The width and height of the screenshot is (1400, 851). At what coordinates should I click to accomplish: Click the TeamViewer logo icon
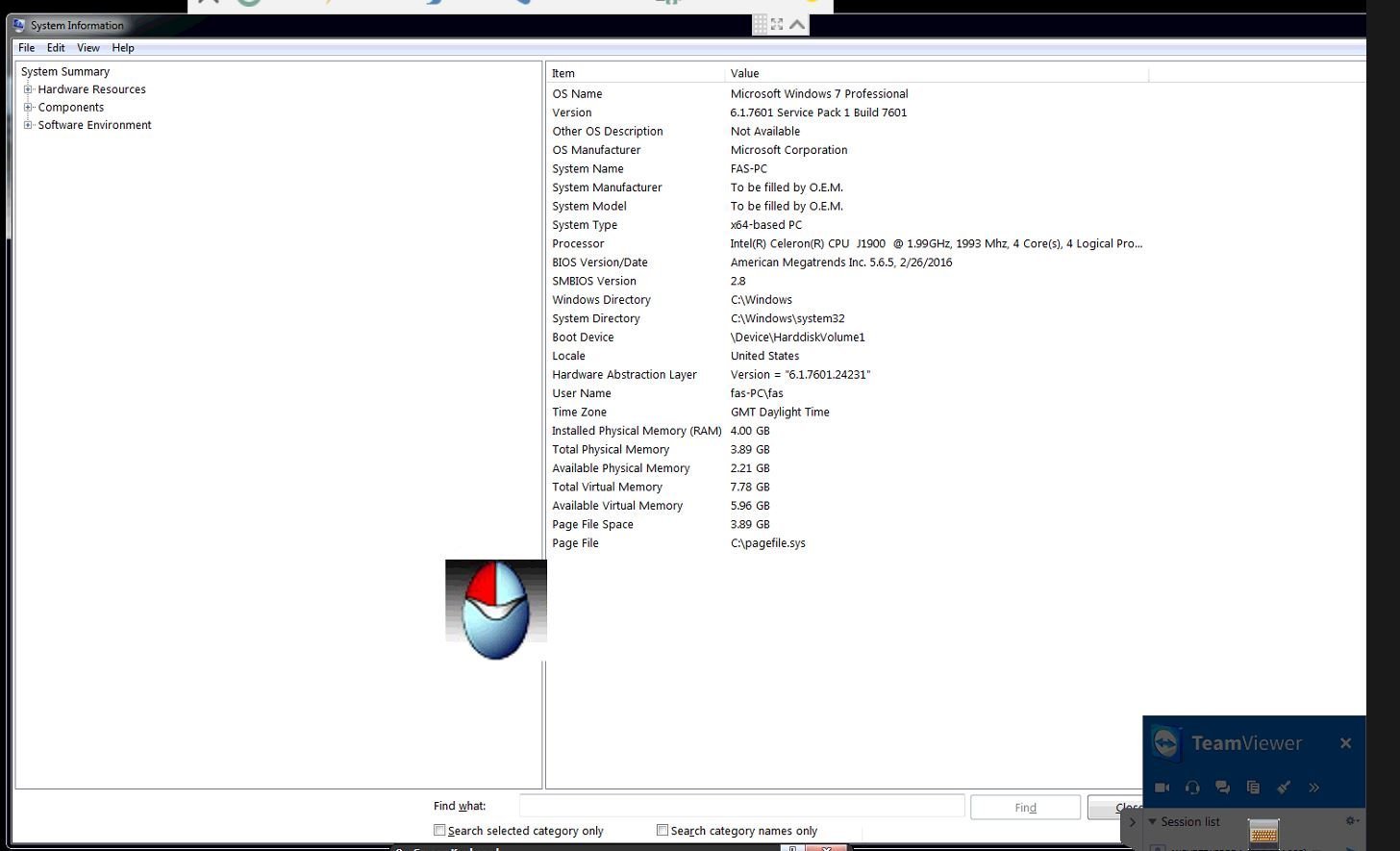[x=1166, y=743]
